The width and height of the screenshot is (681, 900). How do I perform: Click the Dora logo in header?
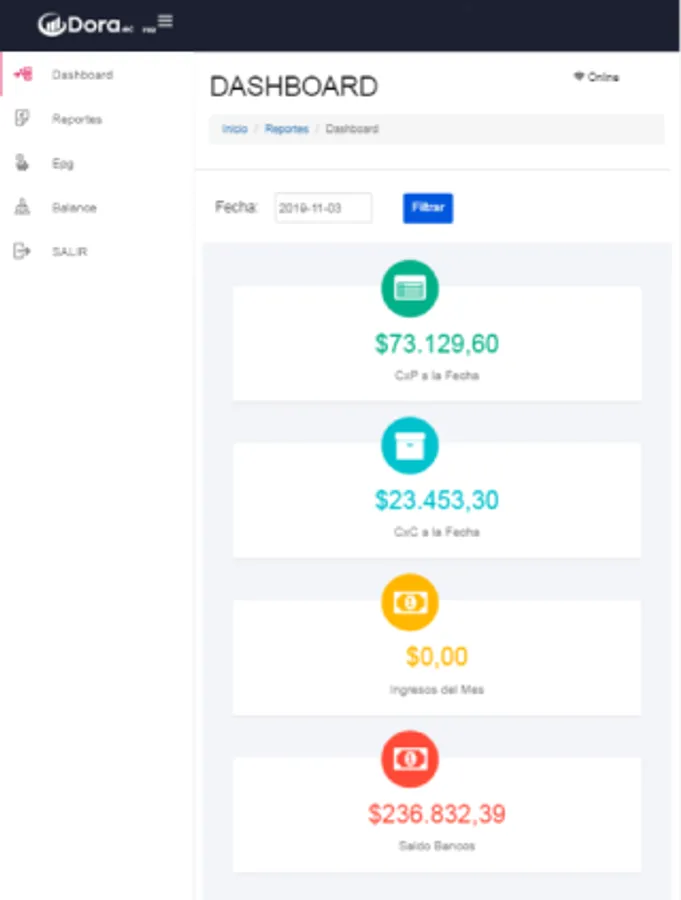(87, 24)
